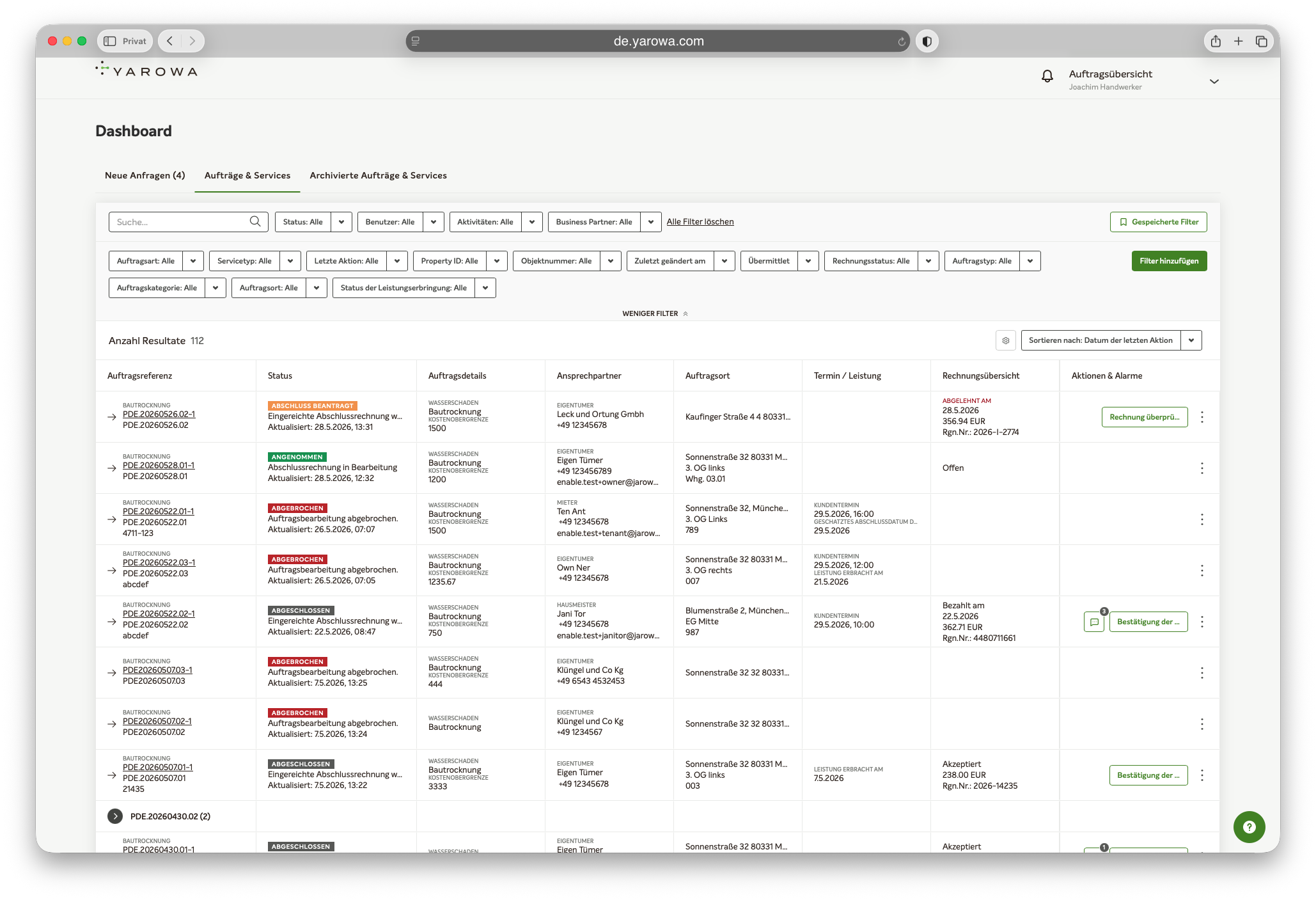1316x900 pixels.
Task: Open order link PDE20260507.03-1
Action: pos(157,670)
